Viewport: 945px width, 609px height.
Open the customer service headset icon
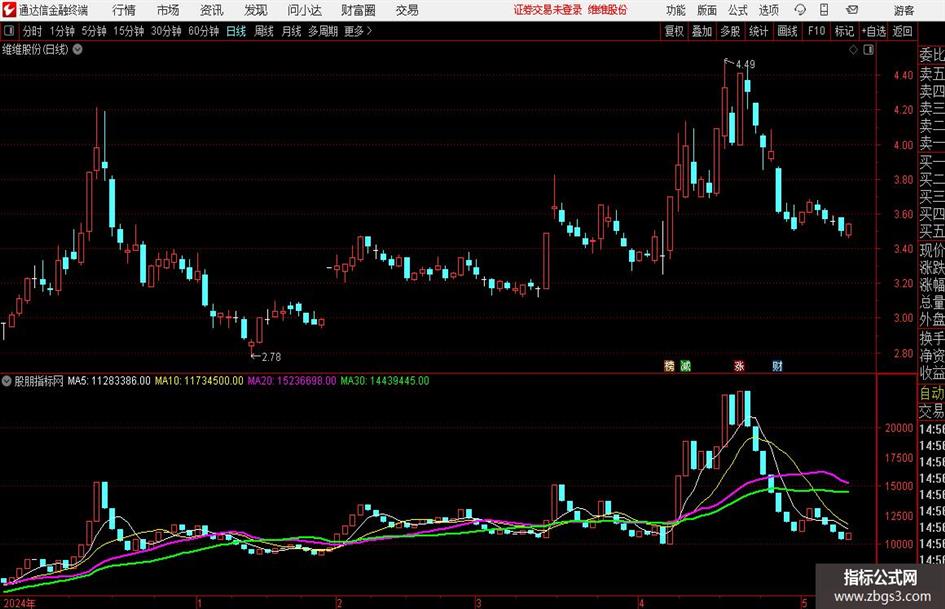pos(800,10)
